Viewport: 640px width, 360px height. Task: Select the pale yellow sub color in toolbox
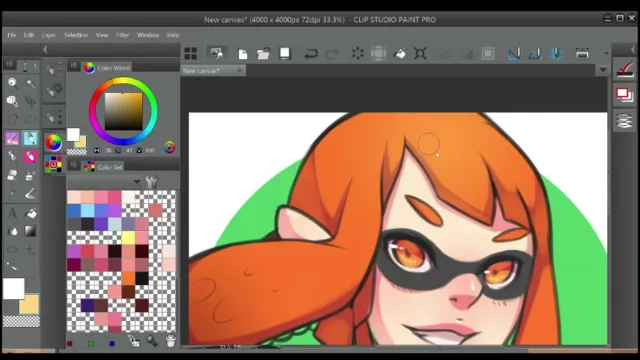pos(29,305)
